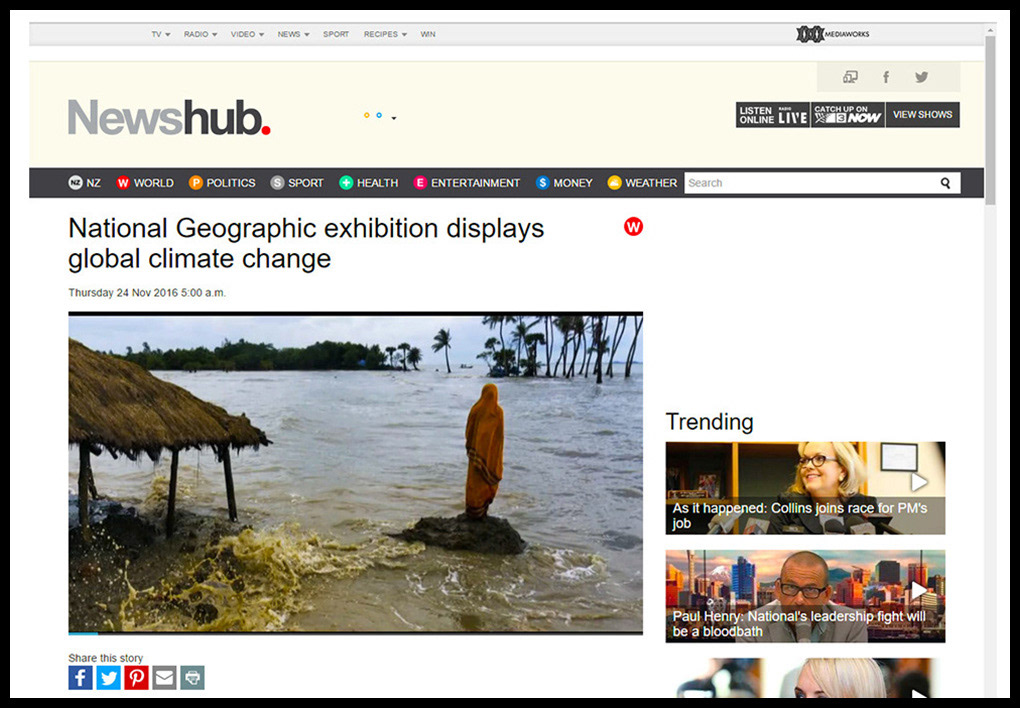Open the Facebook icon in header
1020x708 pixels.
[886, 77]
